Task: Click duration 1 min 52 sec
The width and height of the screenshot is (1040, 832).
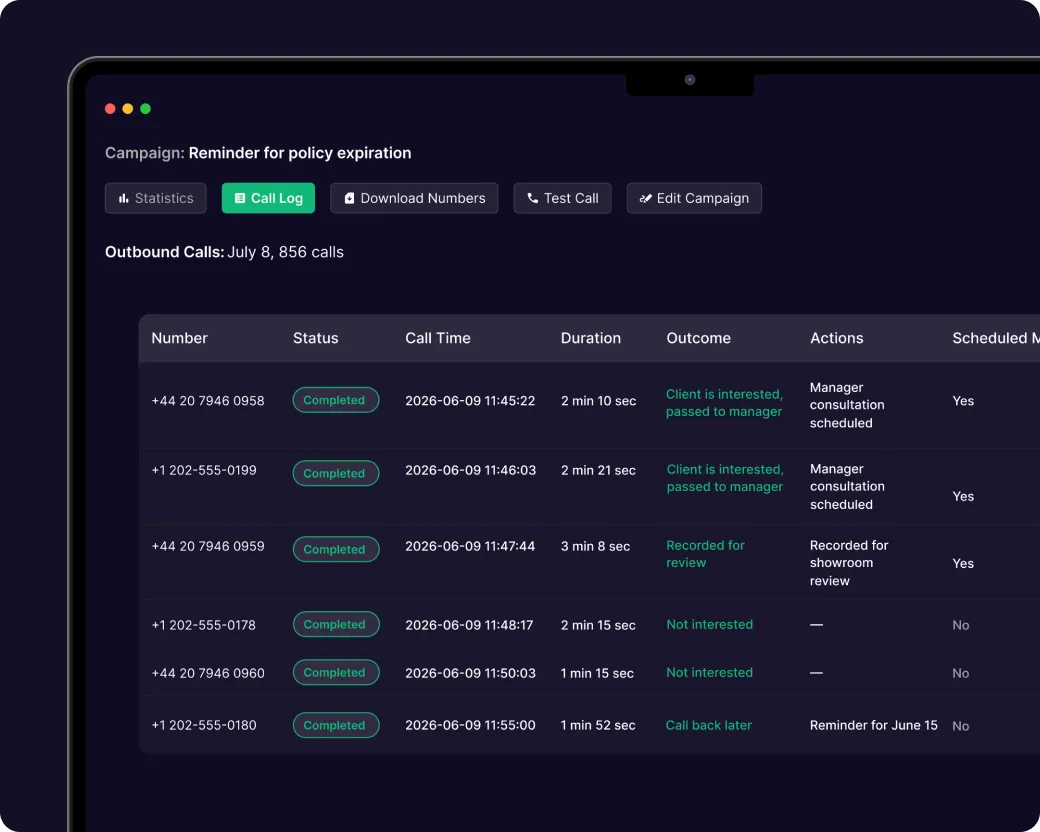Action: [598, 725]
